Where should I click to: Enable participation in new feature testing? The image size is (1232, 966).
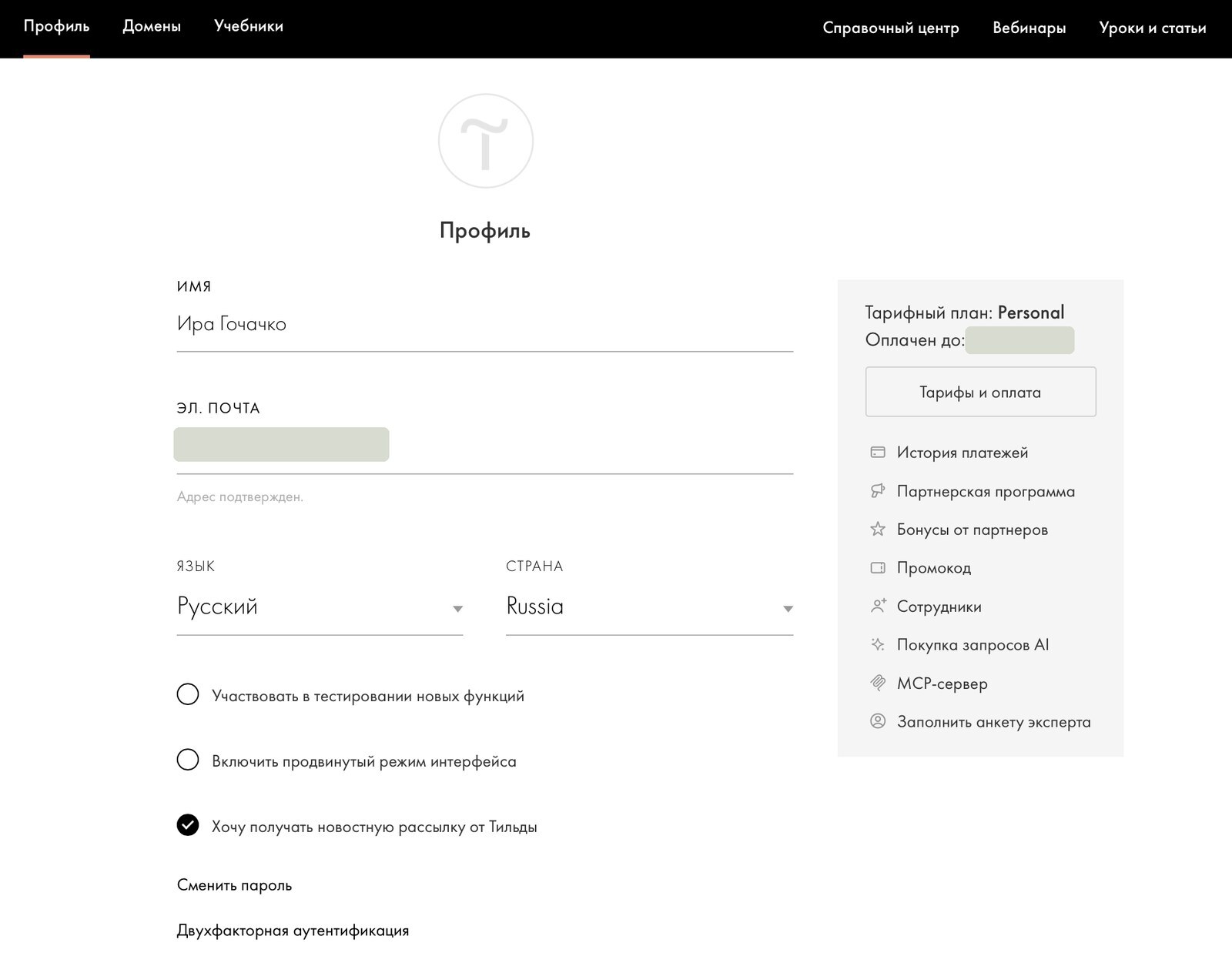pyautogui.click(x=188, y=694)
